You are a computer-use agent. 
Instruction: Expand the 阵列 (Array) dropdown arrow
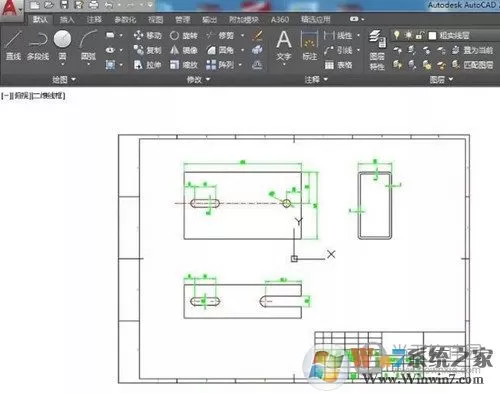tap(240, 65)
